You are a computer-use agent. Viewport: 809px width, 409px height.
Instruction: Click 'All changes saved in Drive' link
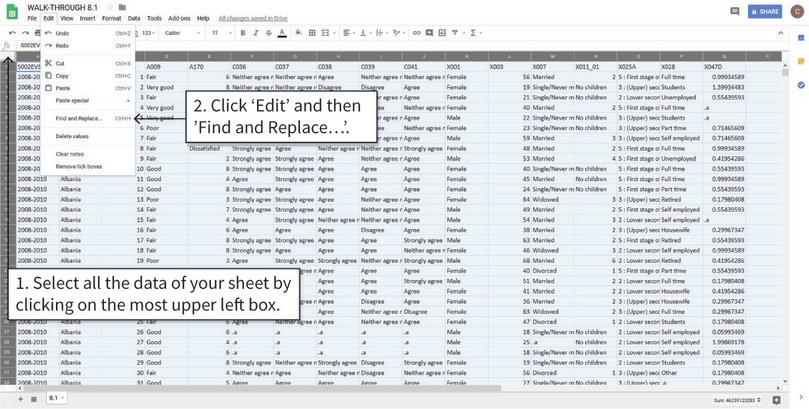pyautogui.click(x=253, y=19)
